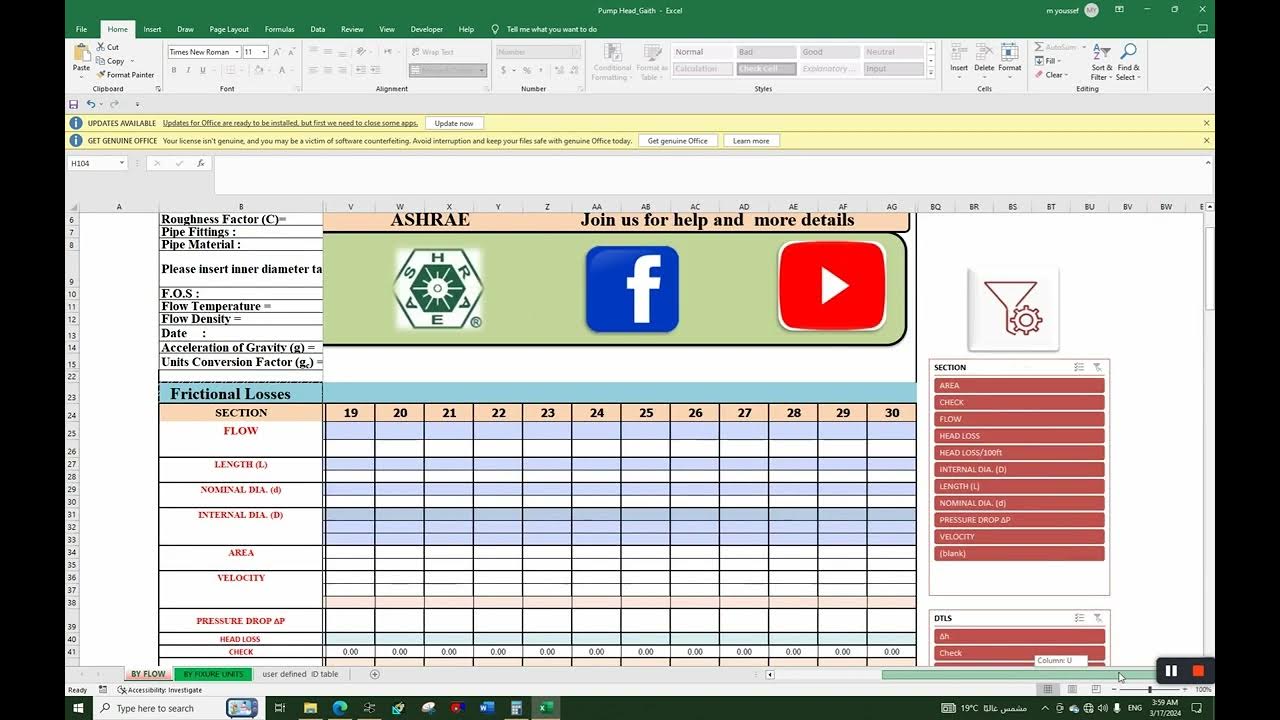Click the Learn more button
The height and width of the screenshot is (720, 1280).
coord(751,141)
